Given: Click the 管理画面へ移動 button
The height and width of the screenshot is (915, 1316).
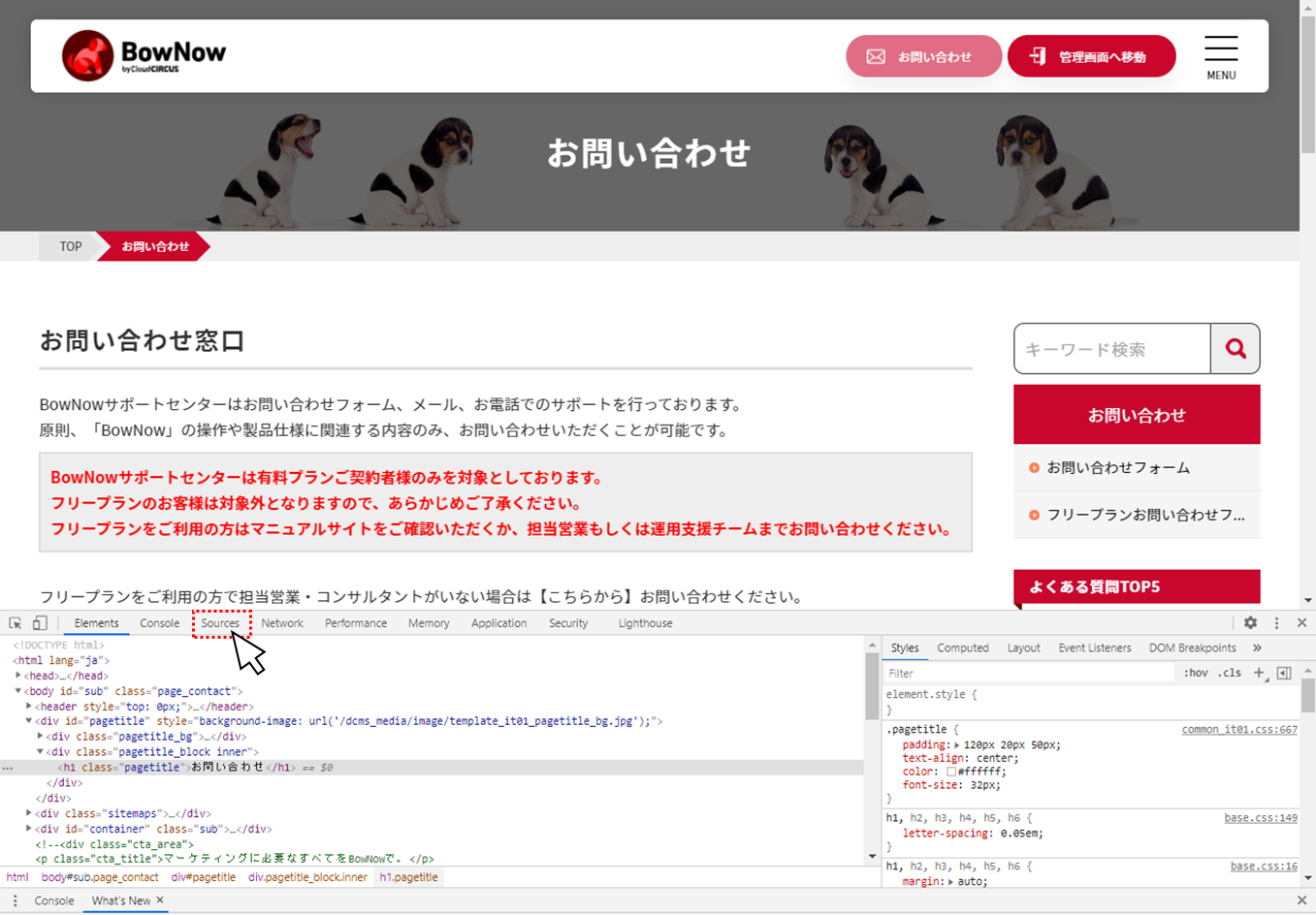Looking at the screenshot, I should (1091, 56).
